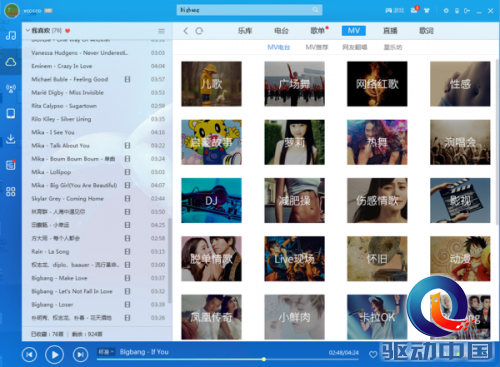Open the 网络红歌 MV category
The image size is (500, 367).
377,84
